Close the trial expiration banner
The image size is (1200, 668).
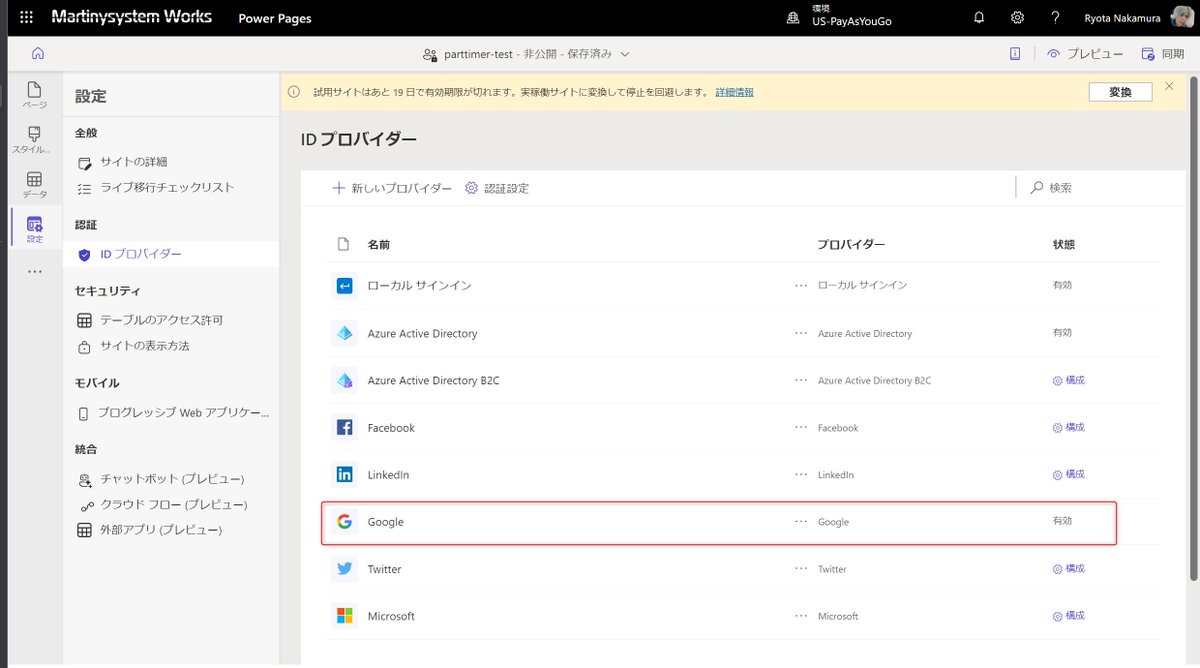(1169, 87)
